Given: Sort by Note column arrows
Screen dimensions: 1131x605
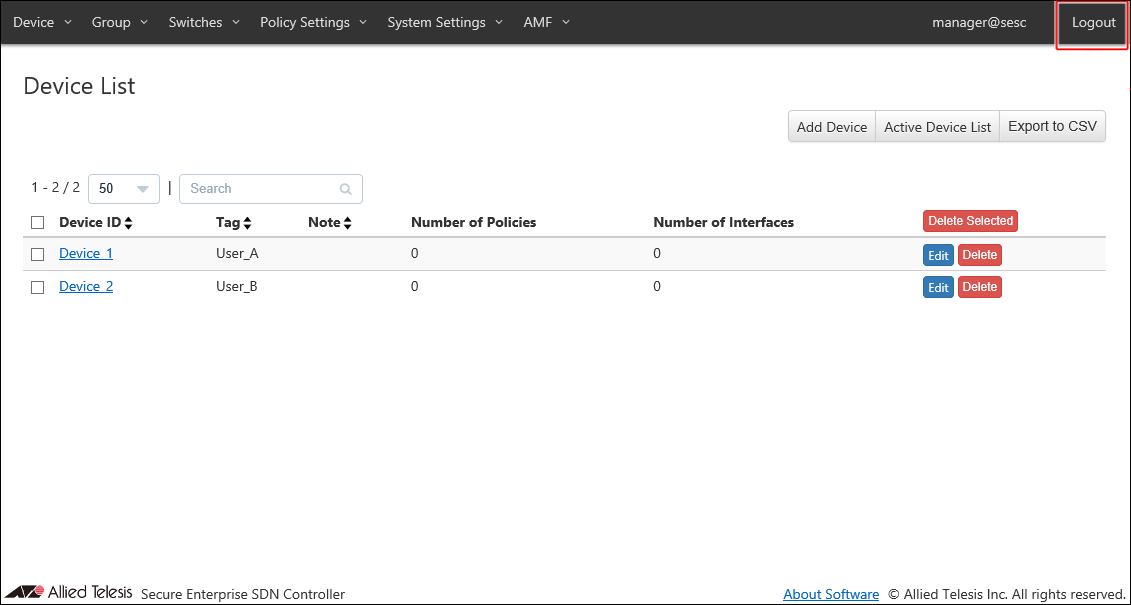Looking at the screenshot, I should point(347,223).
